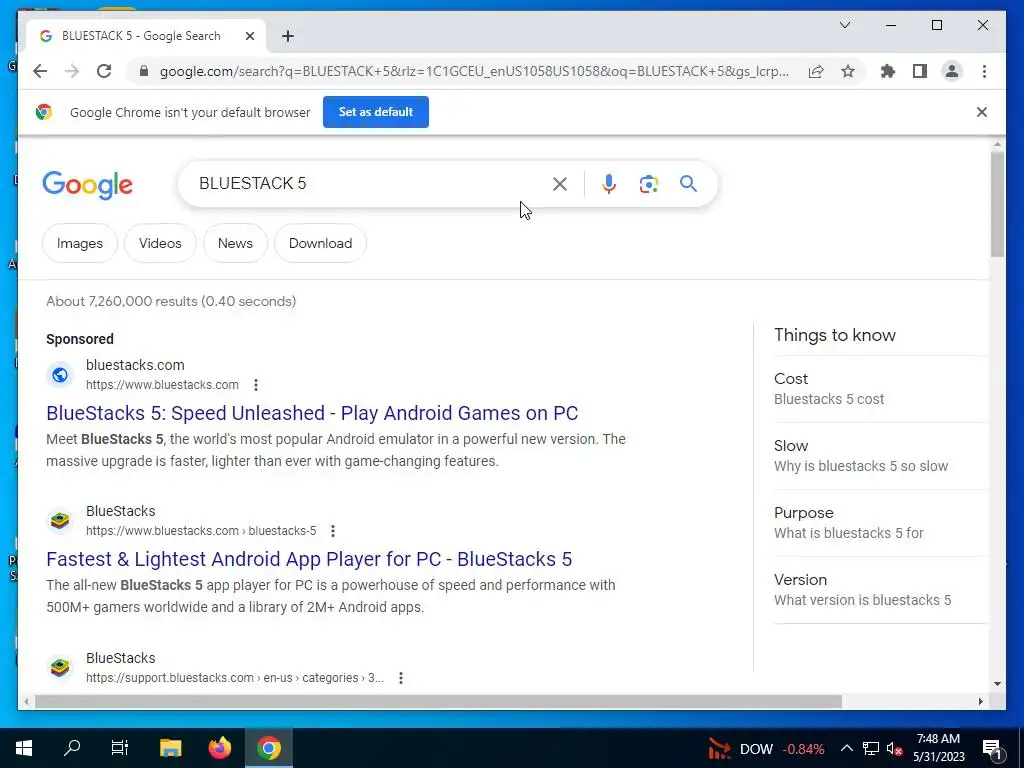The height and width of the screenshot is (768, 1024).
Task: Open the network status tray icon
Action: pos(871,748)
